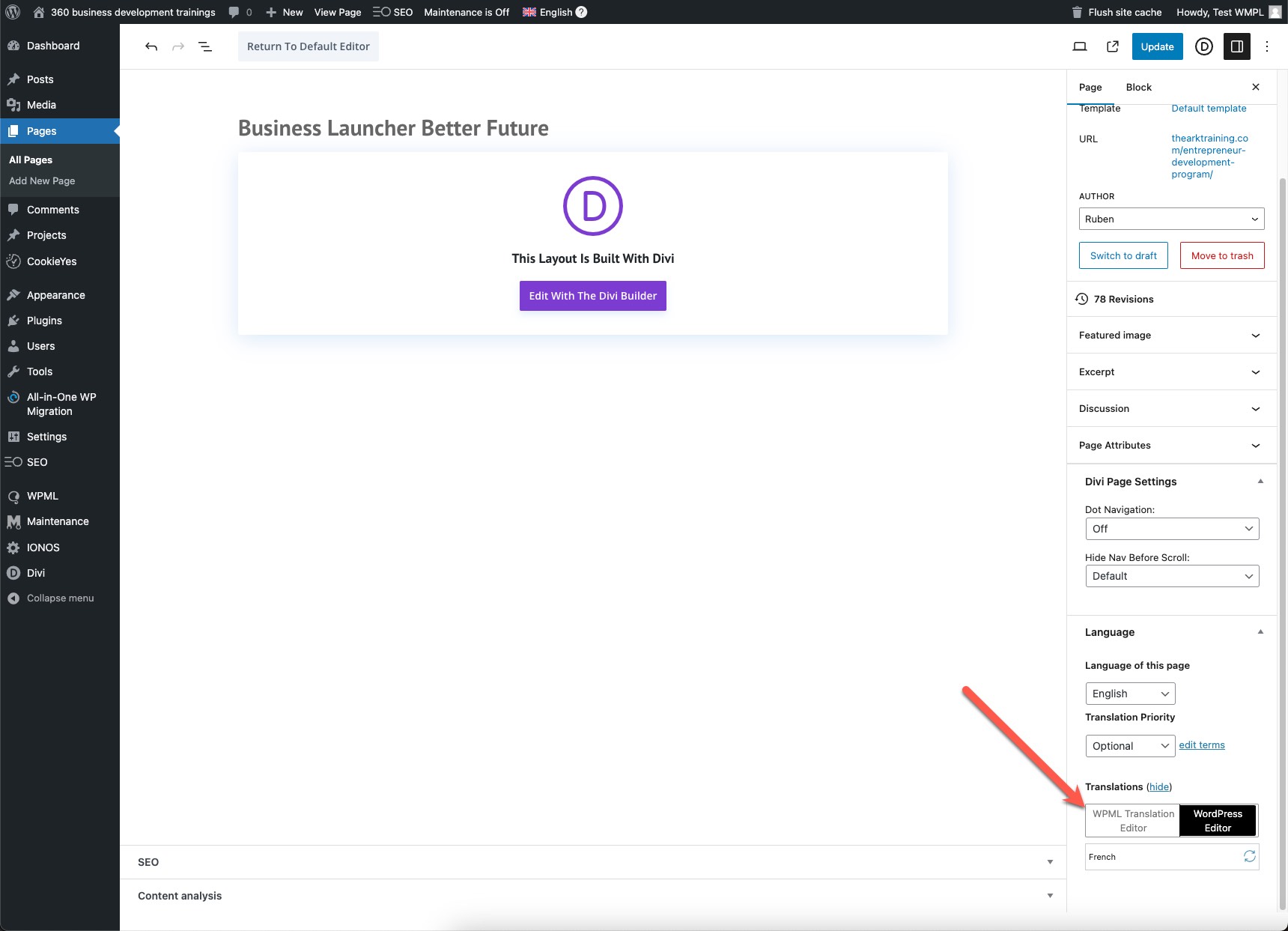Click the hide translations link
The image size is (1288, 931).
[1159, 786]
